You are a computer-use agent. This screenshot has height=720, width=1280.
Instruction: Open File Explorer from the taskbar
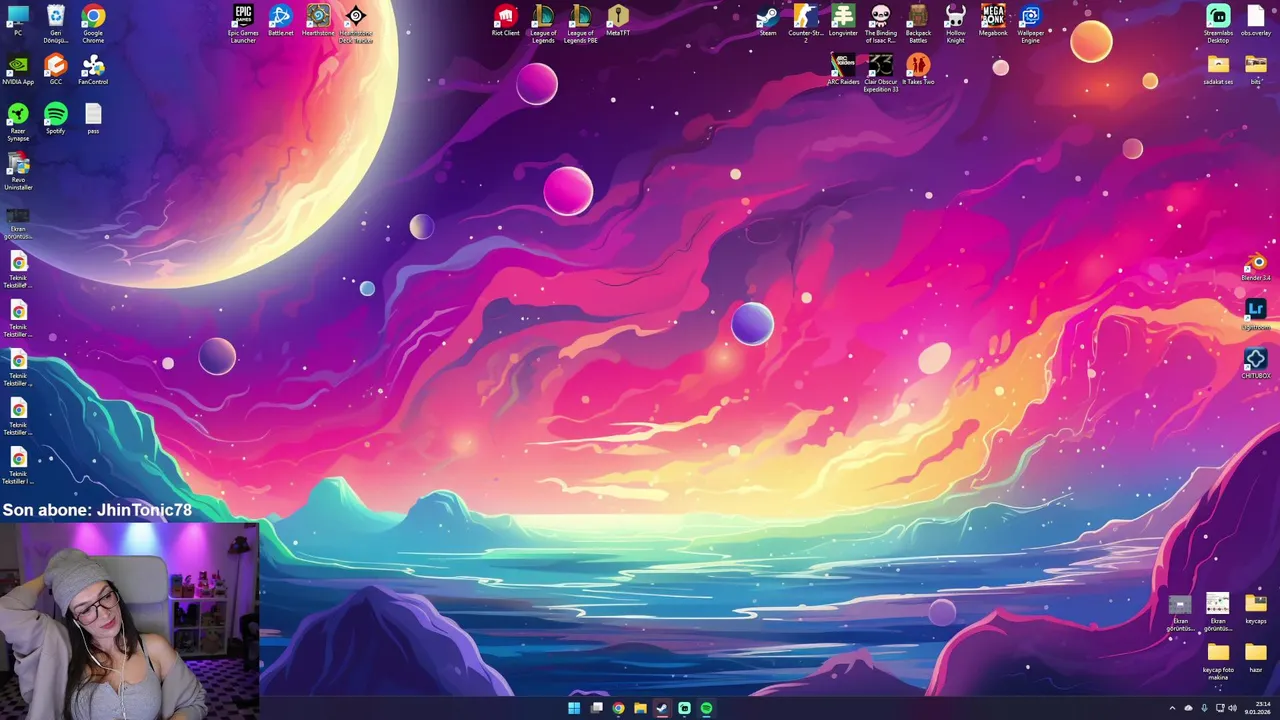click(640, 708)
